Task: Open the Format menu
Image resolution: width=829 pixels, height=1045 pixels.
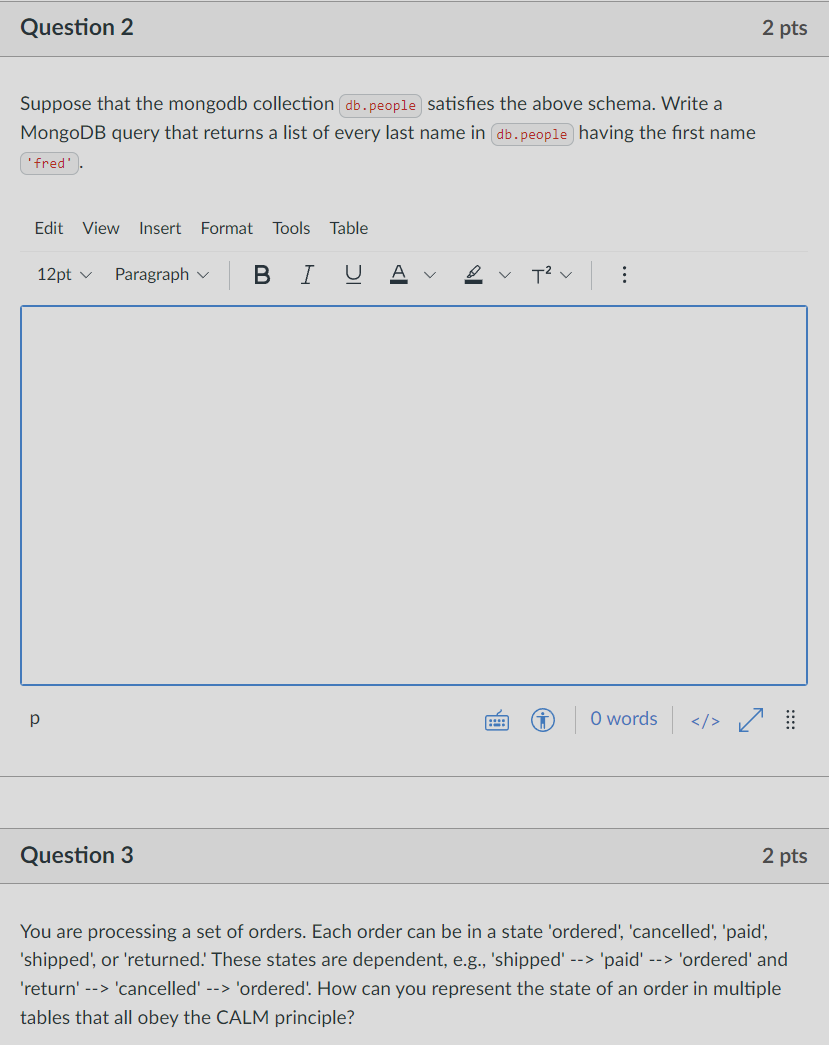Action: tap(226, 228)
